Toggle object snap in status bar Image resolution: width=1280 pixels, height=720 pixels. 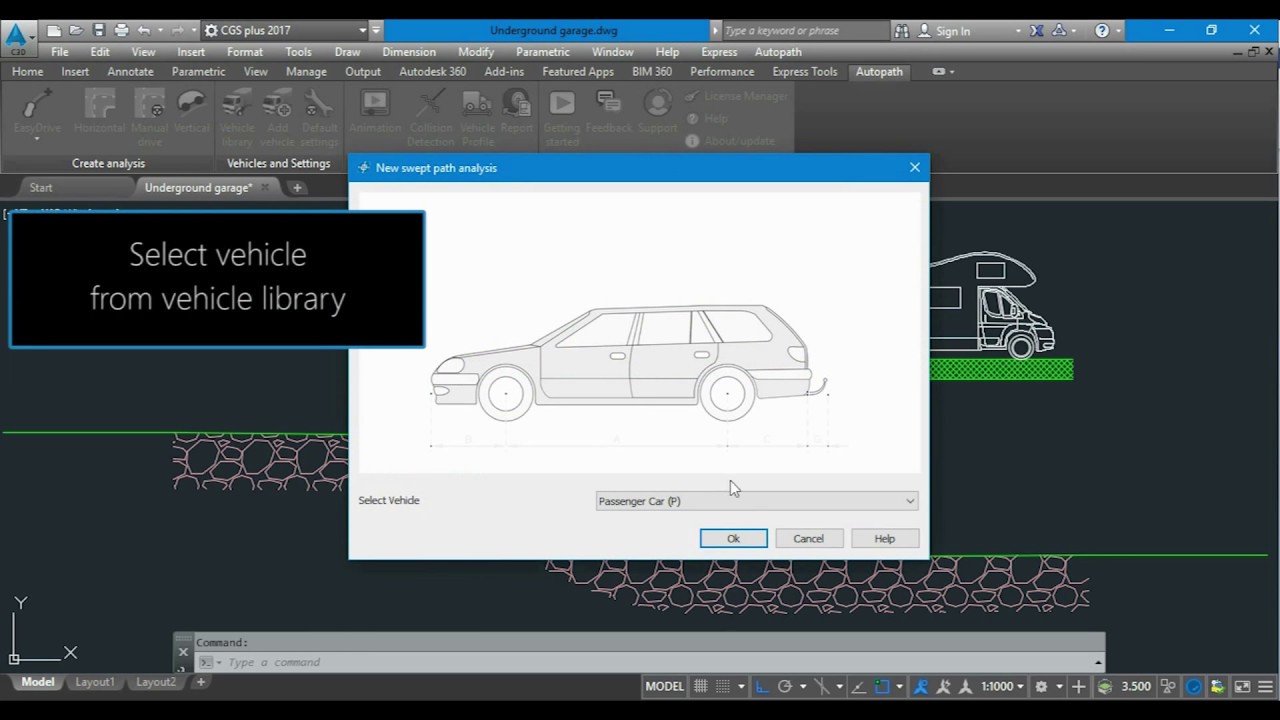click(882, 686)
